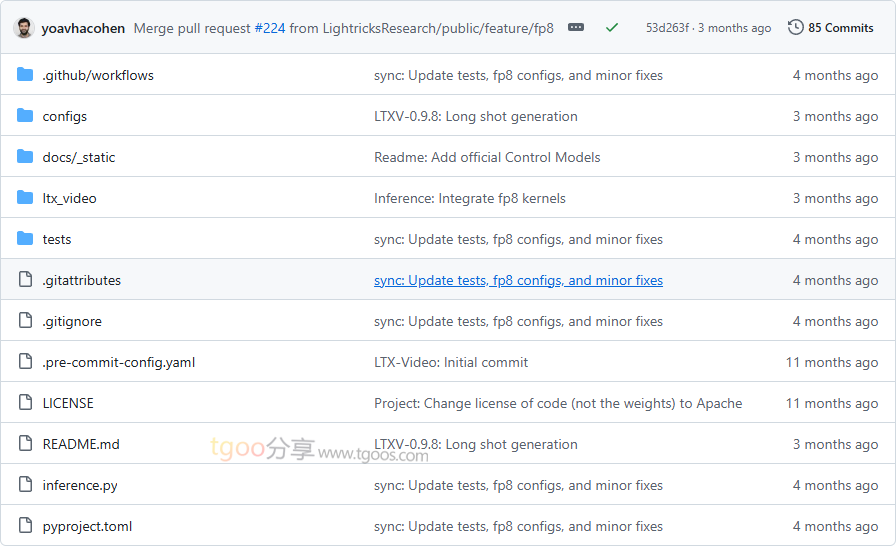The width and height of the screenshot is (896, 546).
Task: Open the .pre-commit-config.yaml file
Action: (118, 362)
